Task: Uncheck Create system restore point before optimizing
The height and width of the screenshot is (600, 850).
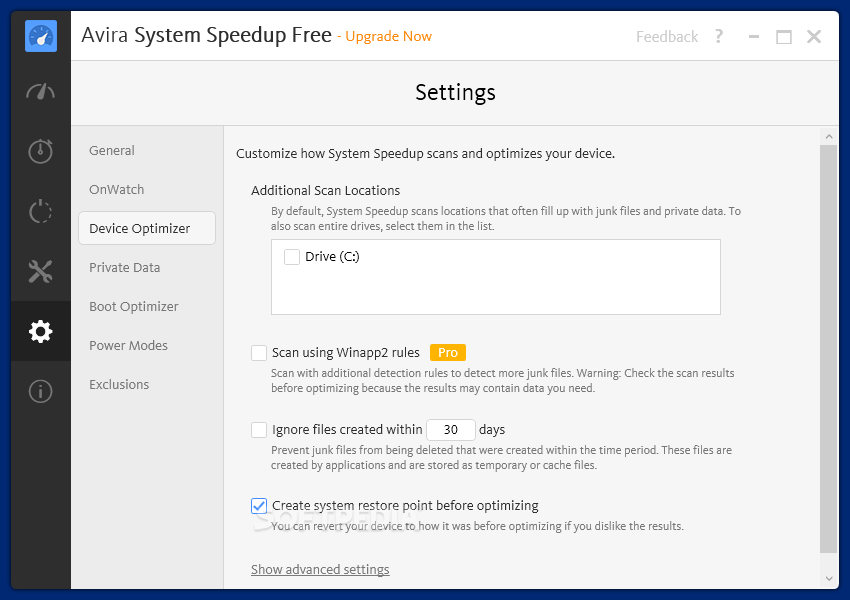Action: [259, 506]
